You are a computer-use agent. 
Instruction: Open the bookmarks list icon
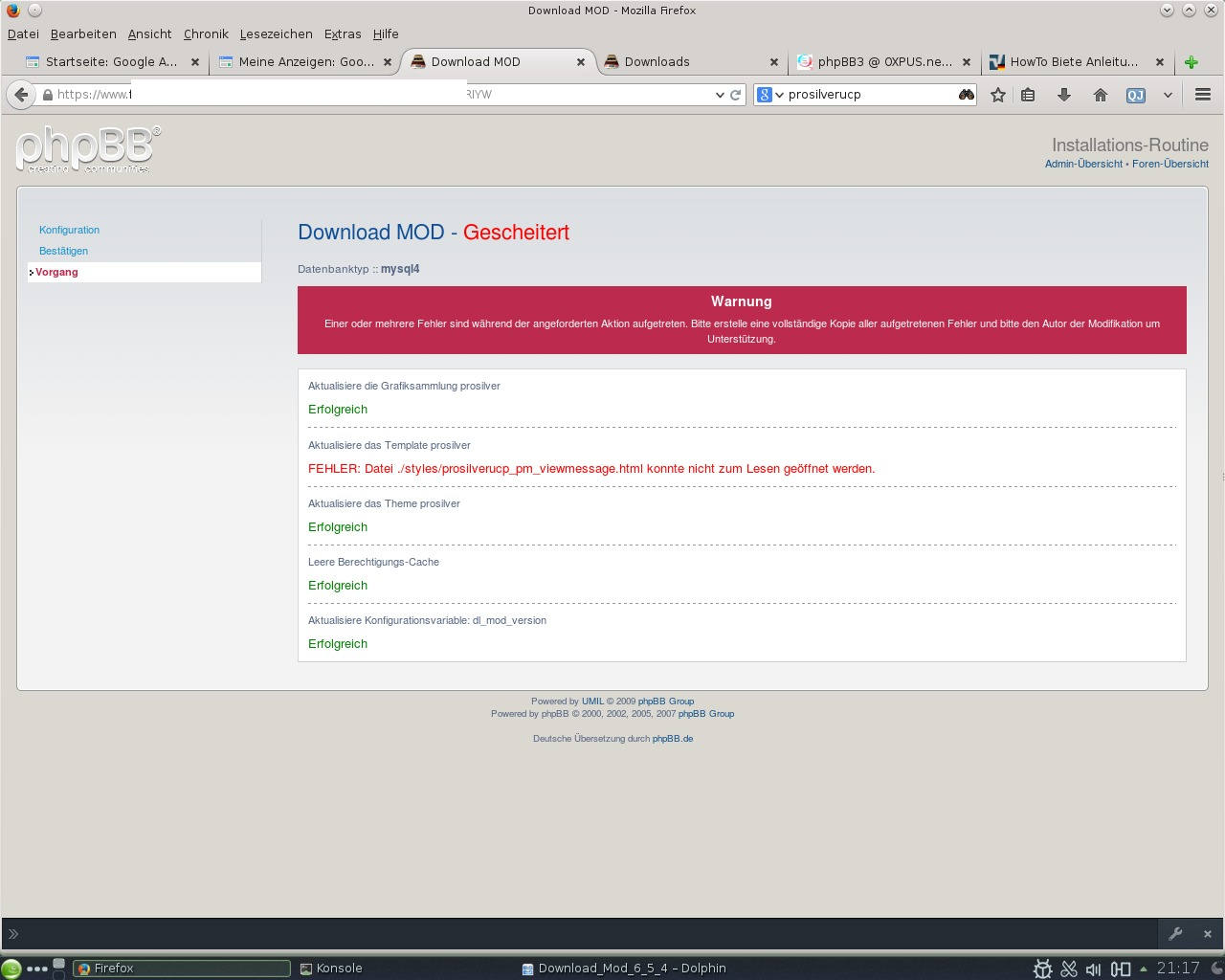[1028, 95]
